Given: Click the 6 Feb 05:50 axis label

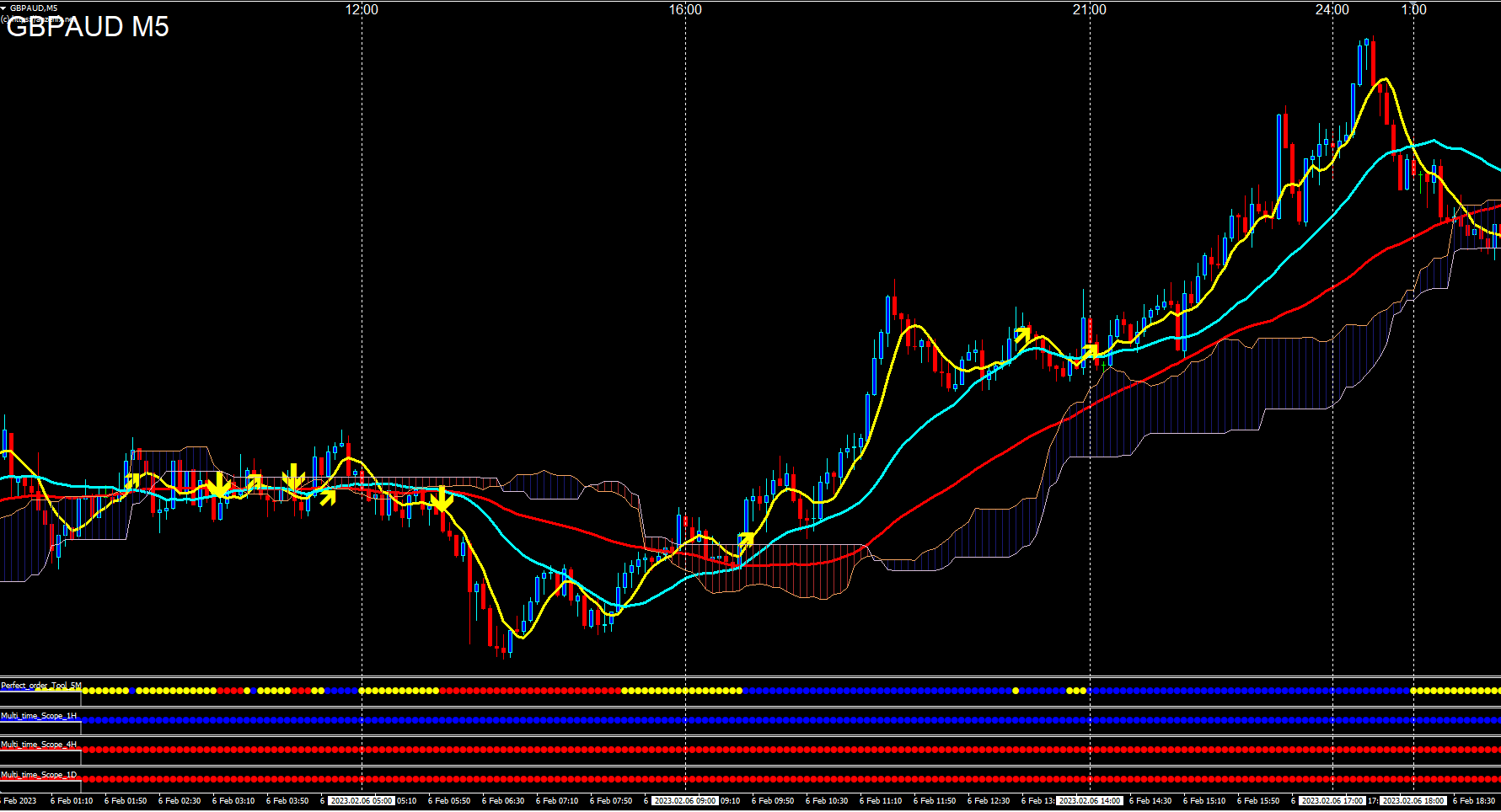Looking at the screenshot, I should 449,801.
